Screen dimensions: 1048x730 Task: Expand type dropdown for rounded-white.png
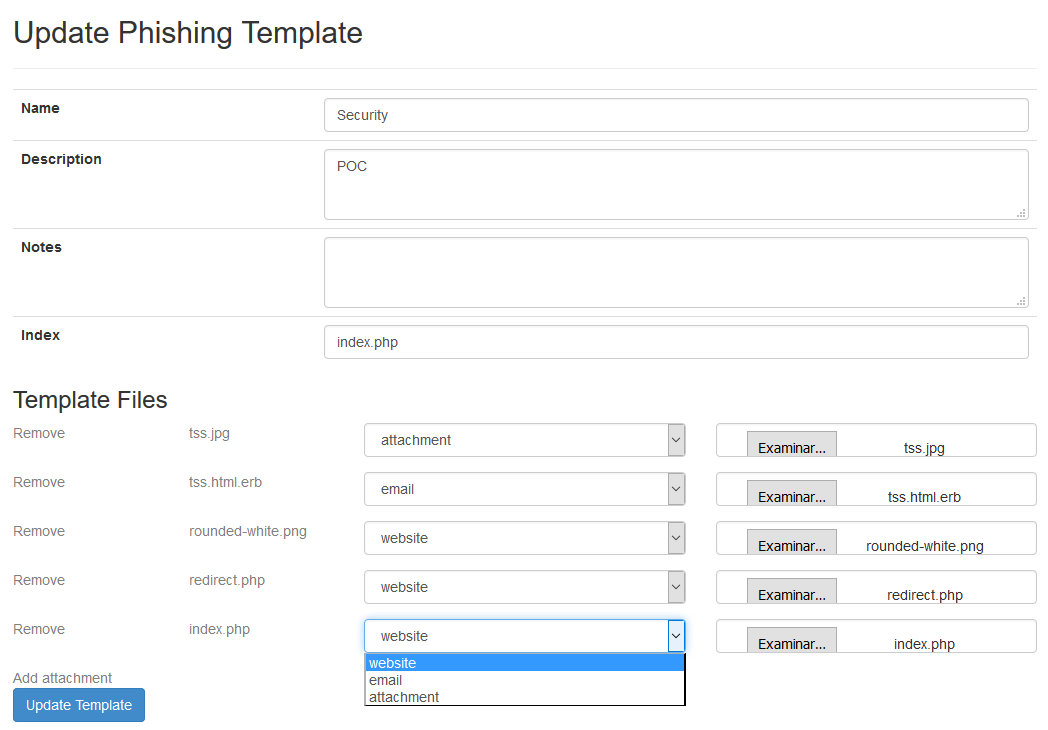tap(524, 538)
